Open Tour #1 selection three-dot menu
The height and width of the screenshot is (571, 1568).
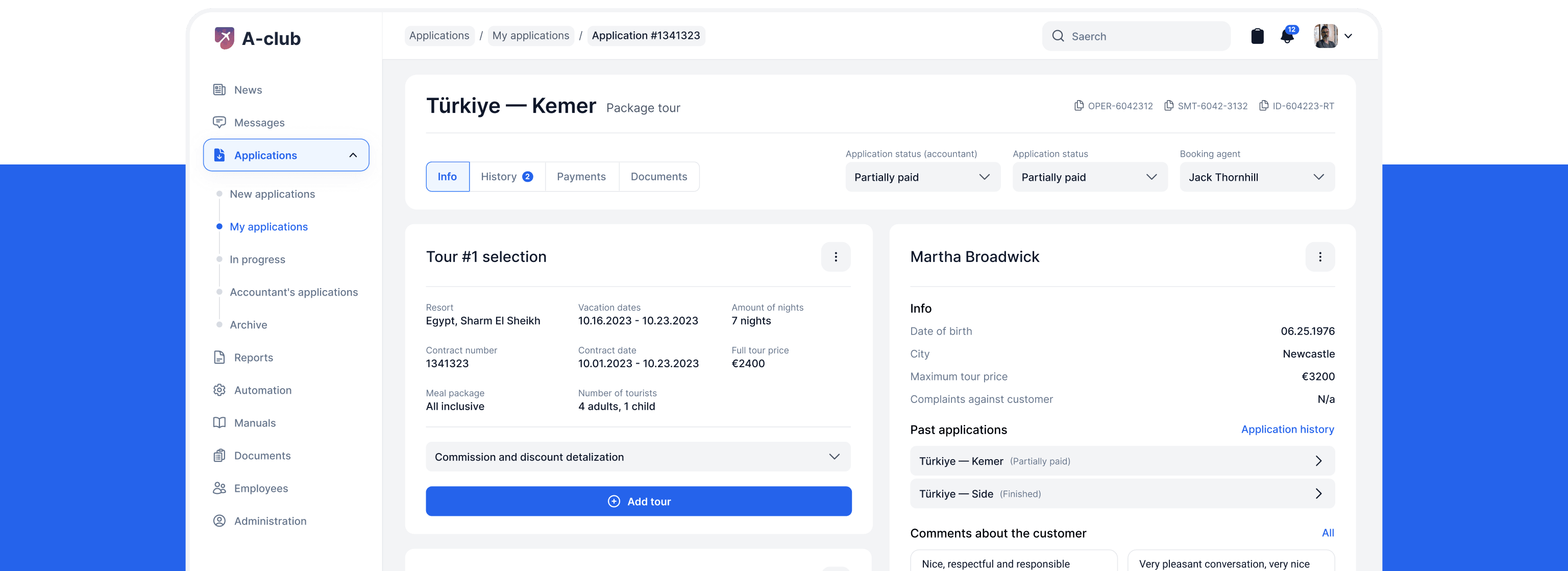(836, 256)
